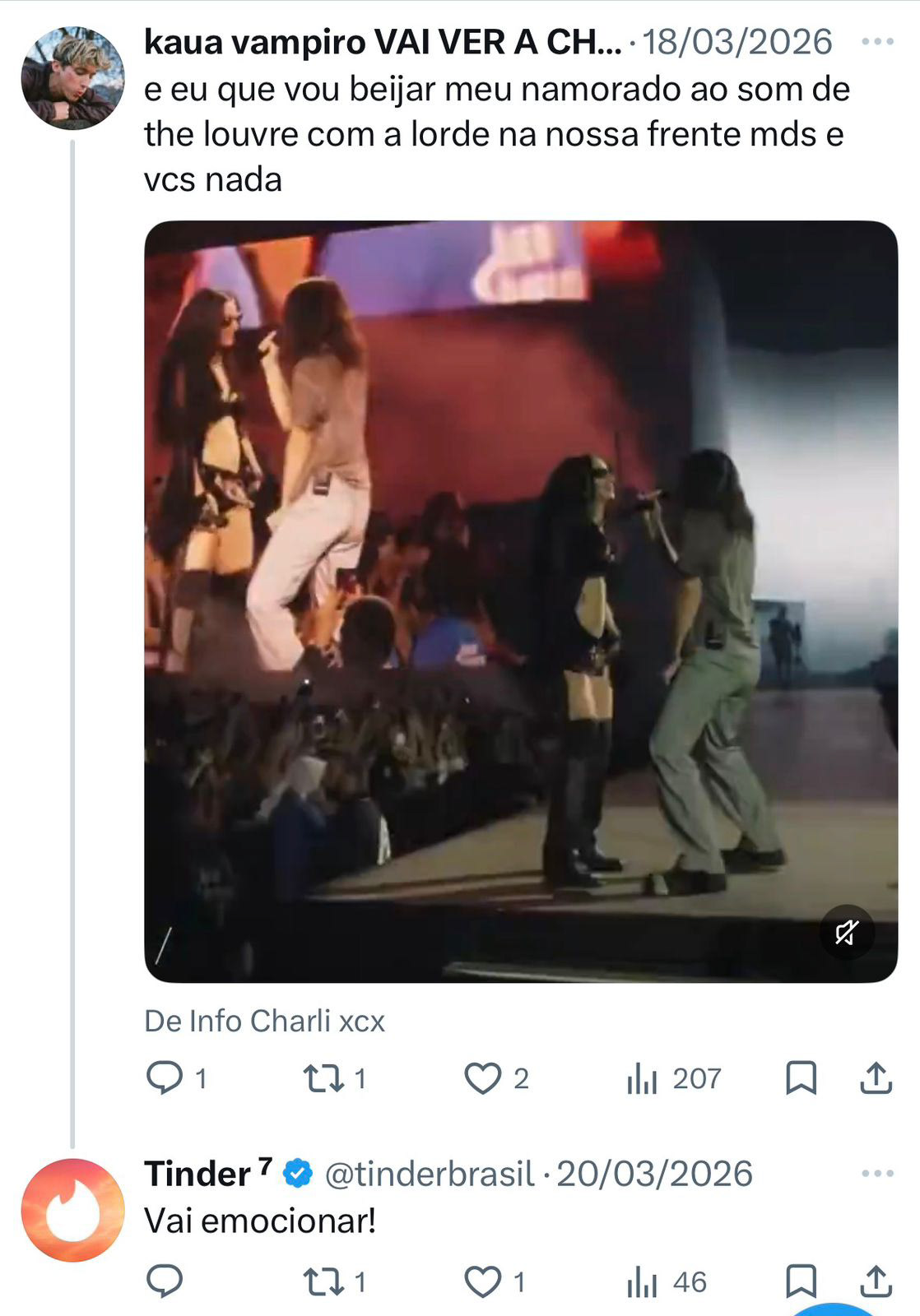Bookmark the Tinder reply
The image size is (920, 1316).
tap(801, 1281)
